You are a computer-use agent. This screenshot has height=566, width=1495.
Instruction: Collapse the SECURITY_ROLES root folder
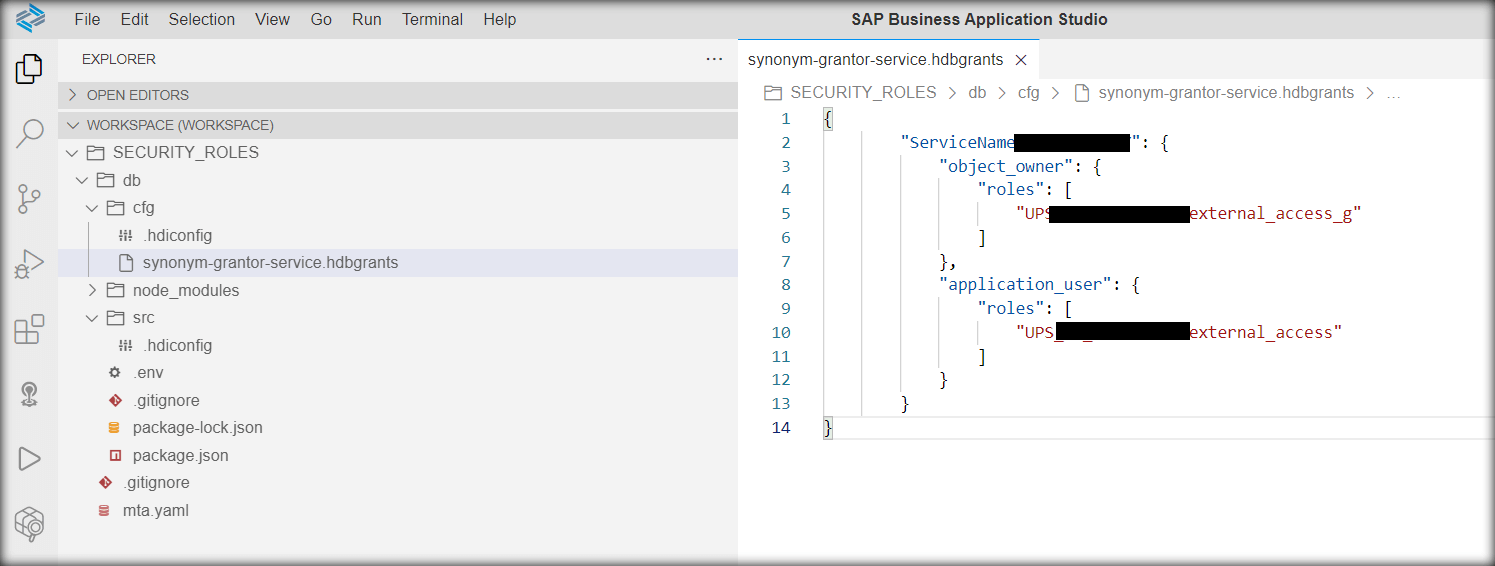tap(185, 153)
